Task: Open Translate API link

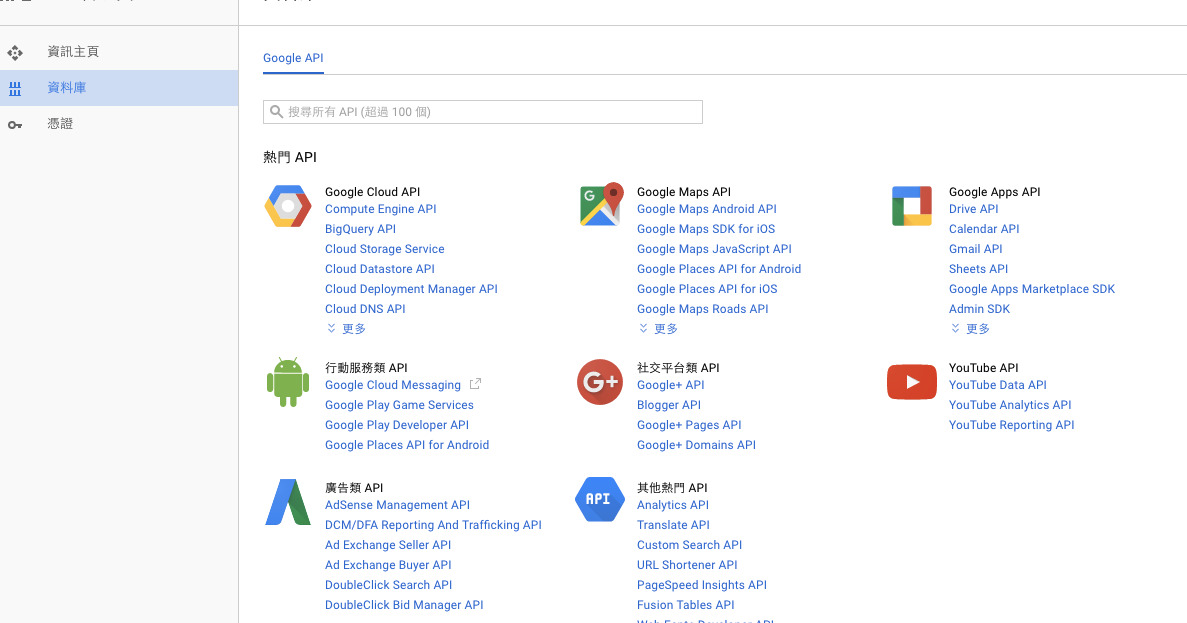Action: [x=673, y=525]
